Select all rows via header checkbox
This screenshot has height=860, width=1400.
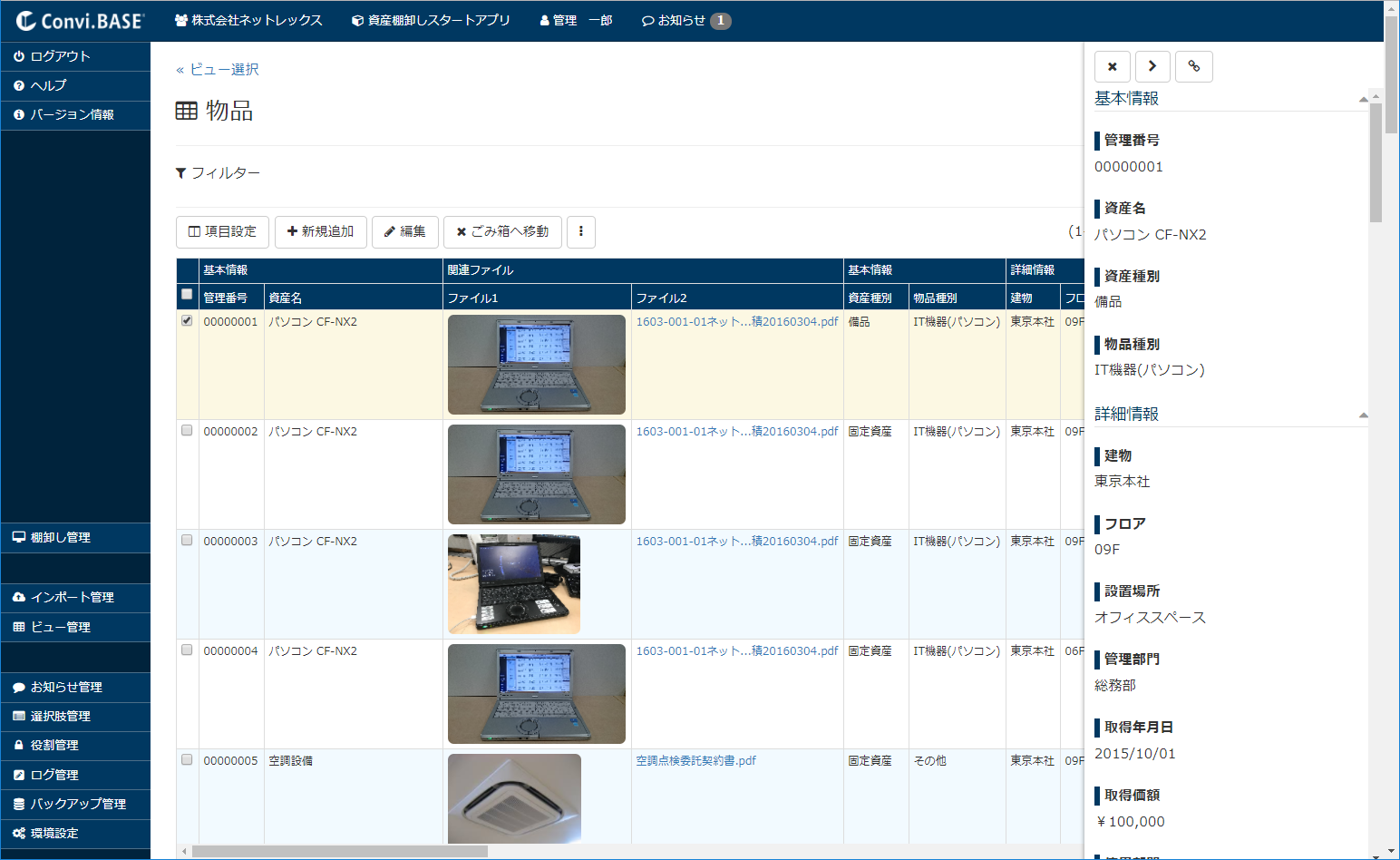coord(187,294)
